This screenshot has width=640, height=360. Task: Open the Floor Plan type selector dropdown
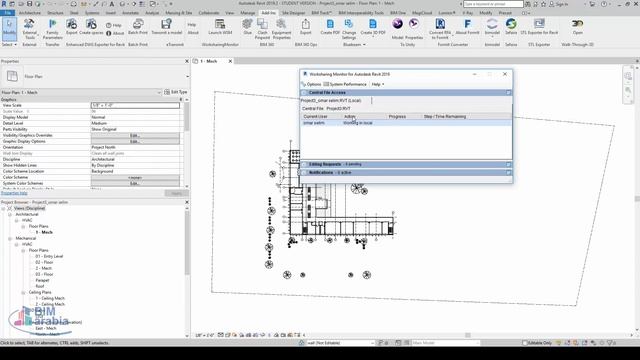click(187, 76)
